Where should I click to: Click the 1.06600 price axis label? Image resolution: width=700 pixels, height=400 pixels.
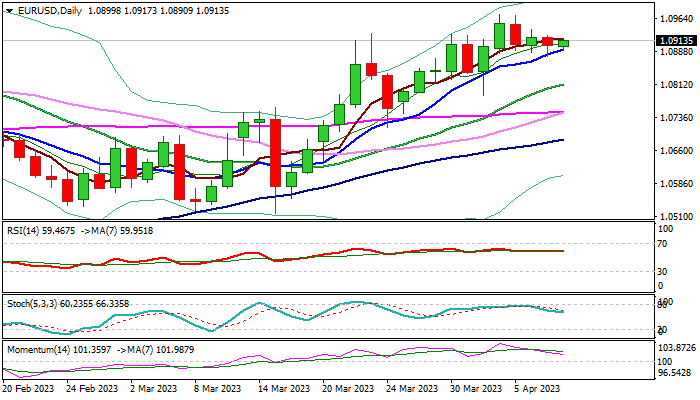pos(676,151)
